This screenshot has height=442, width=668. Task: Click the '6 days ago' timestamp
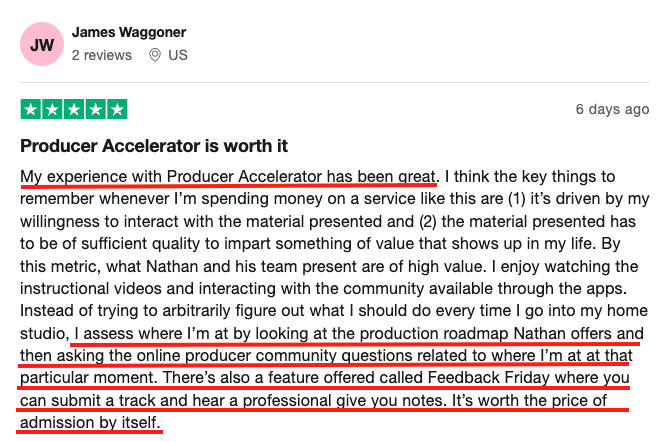tap(613, 109)
